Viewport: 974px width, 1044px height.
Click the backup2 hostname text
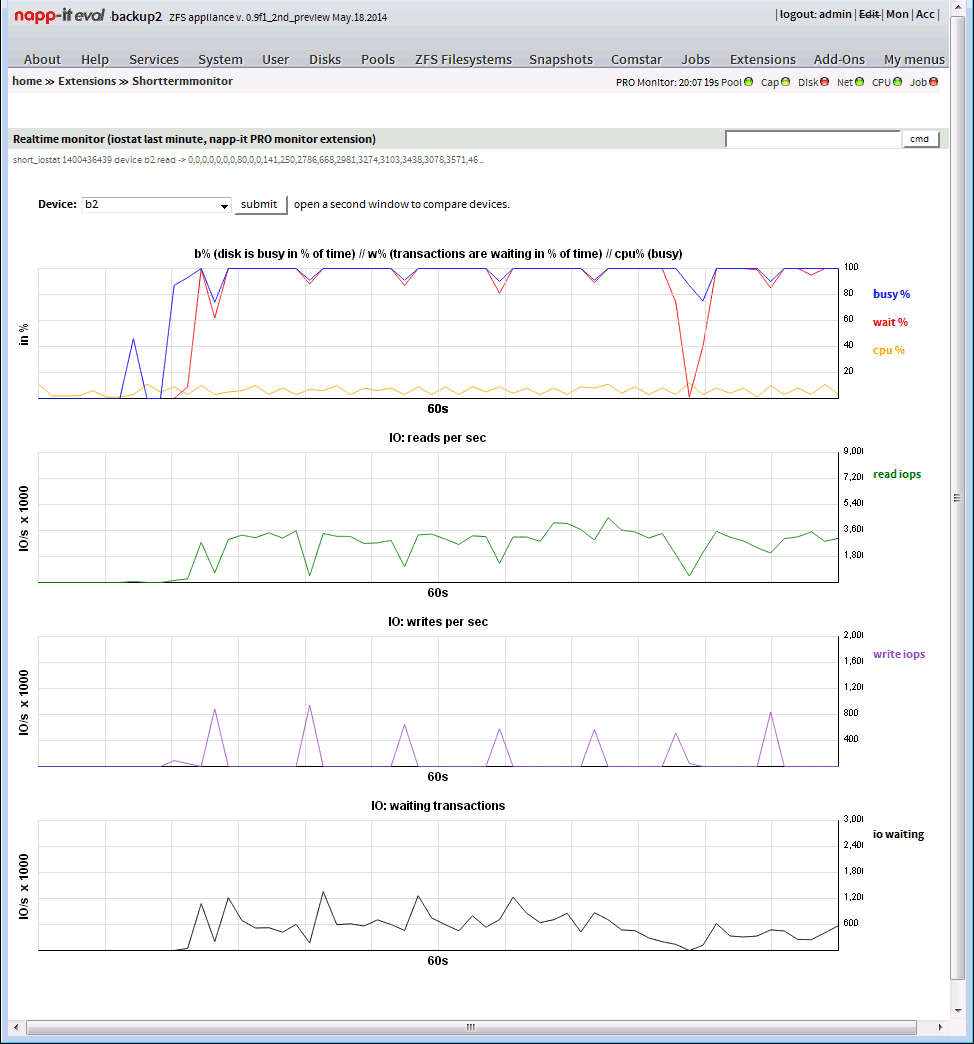[136, 17]
